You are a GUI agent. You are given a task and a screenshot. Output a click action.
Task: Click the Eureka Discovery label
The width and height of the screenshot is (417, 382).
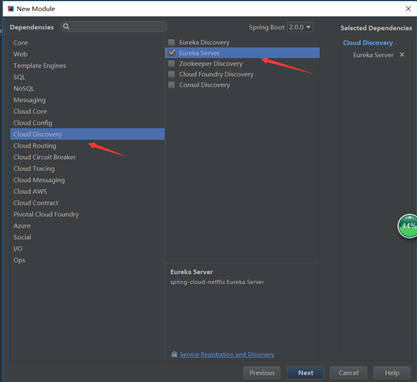[204, 42]
